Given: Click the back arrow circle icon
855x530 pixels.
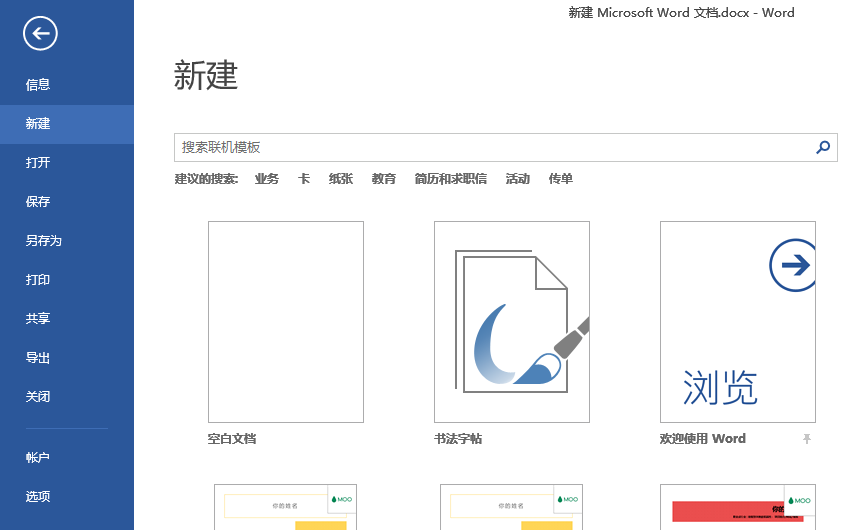Looking at the screenshot, I should point(40,34).
